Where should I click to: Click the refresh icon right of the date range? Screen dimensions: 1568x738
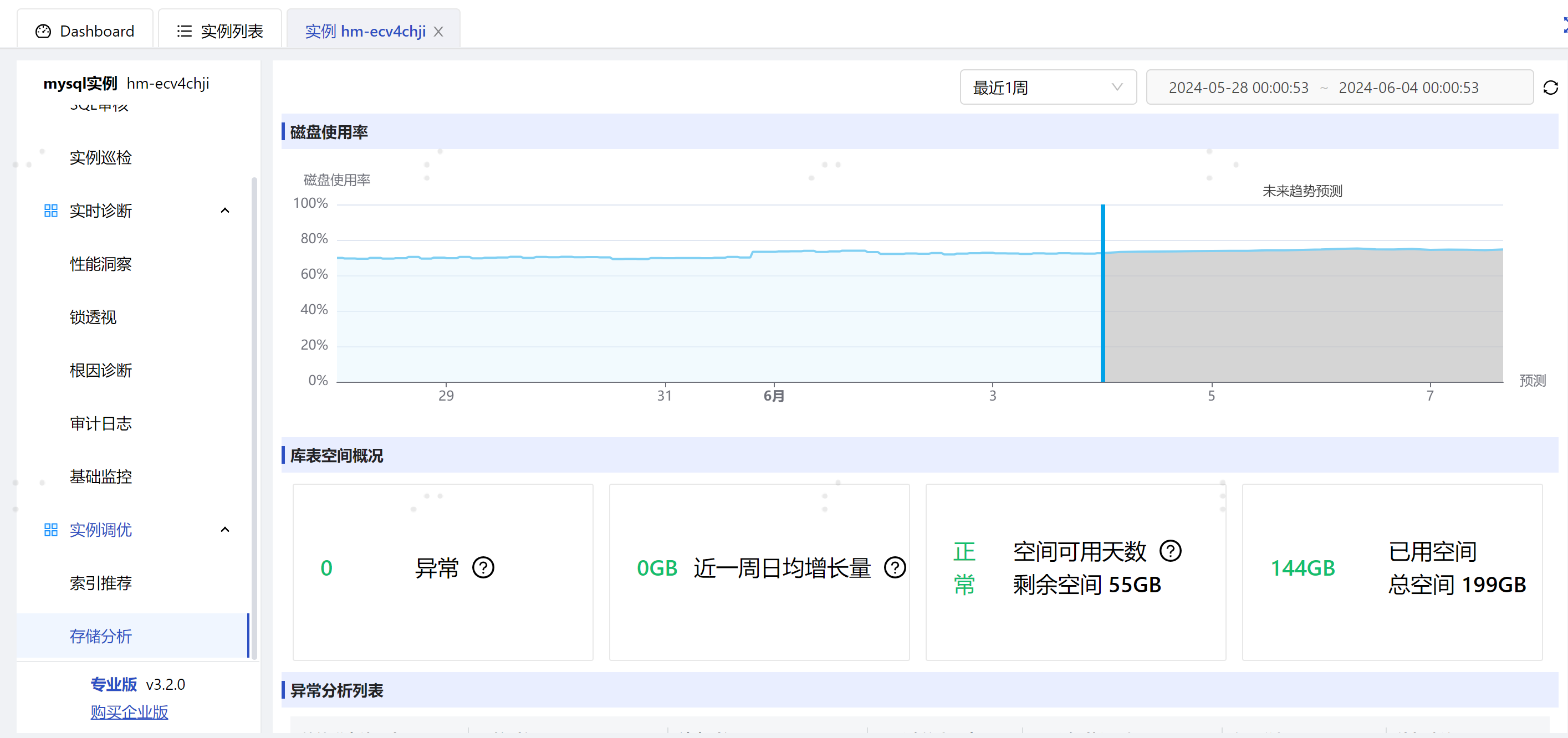[1551, 87]
